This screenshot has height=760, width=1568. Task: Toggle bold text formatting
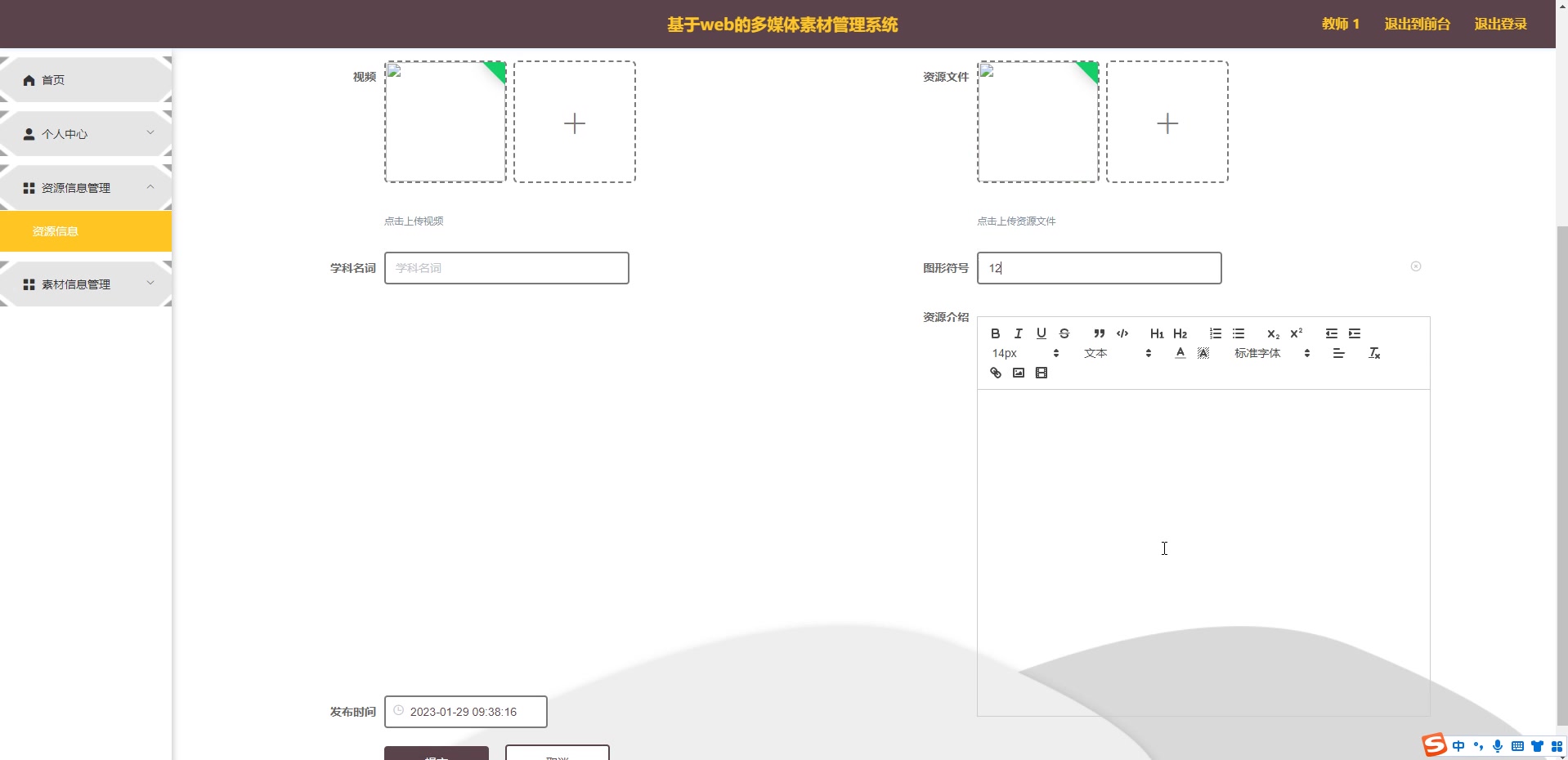click(x=995, y=333)
